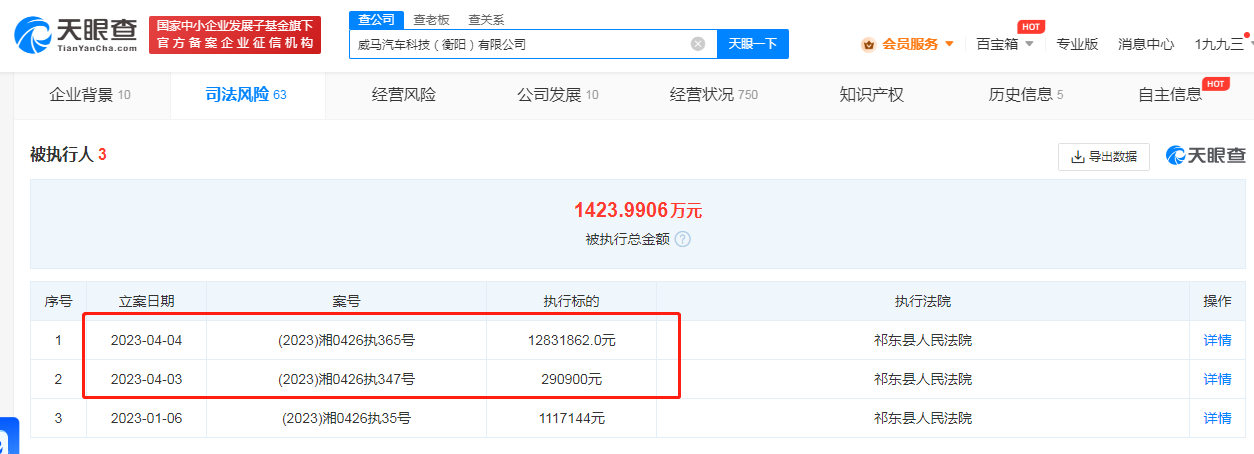Click the filing date 2023-04-04
This screenshot has width=1254, height=454.
147,340
